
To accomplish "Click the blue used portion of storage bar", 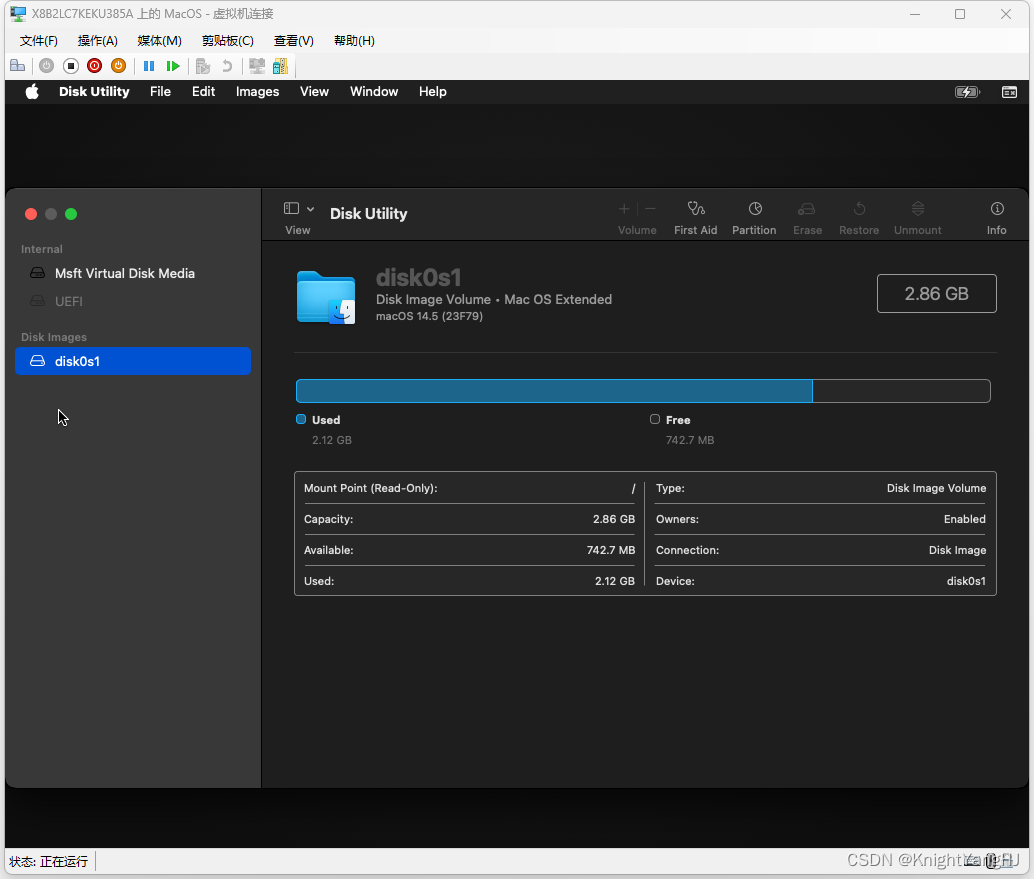I will coord(554,391).
